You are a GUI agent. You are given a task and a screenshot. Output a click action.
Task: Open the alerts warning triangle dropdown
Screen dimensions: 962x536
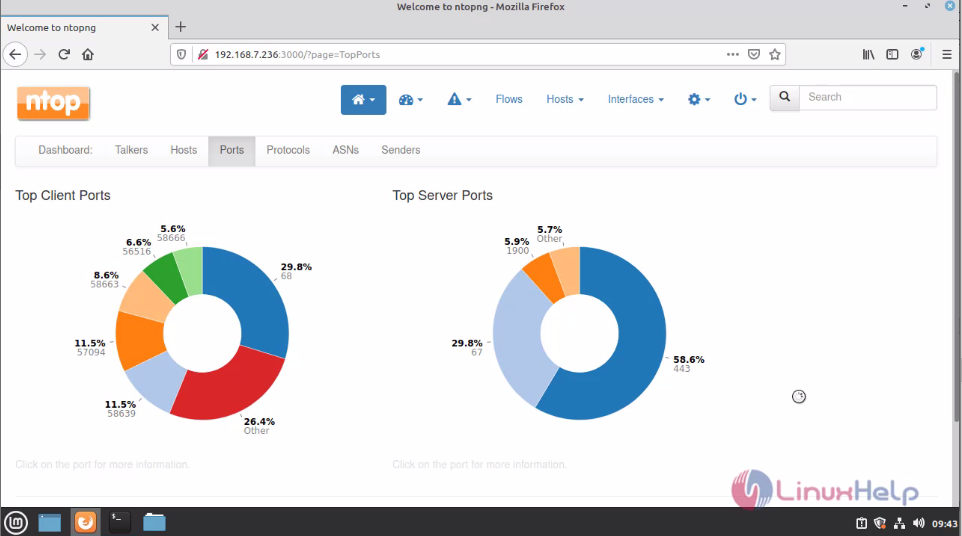(x=459, y=99)
